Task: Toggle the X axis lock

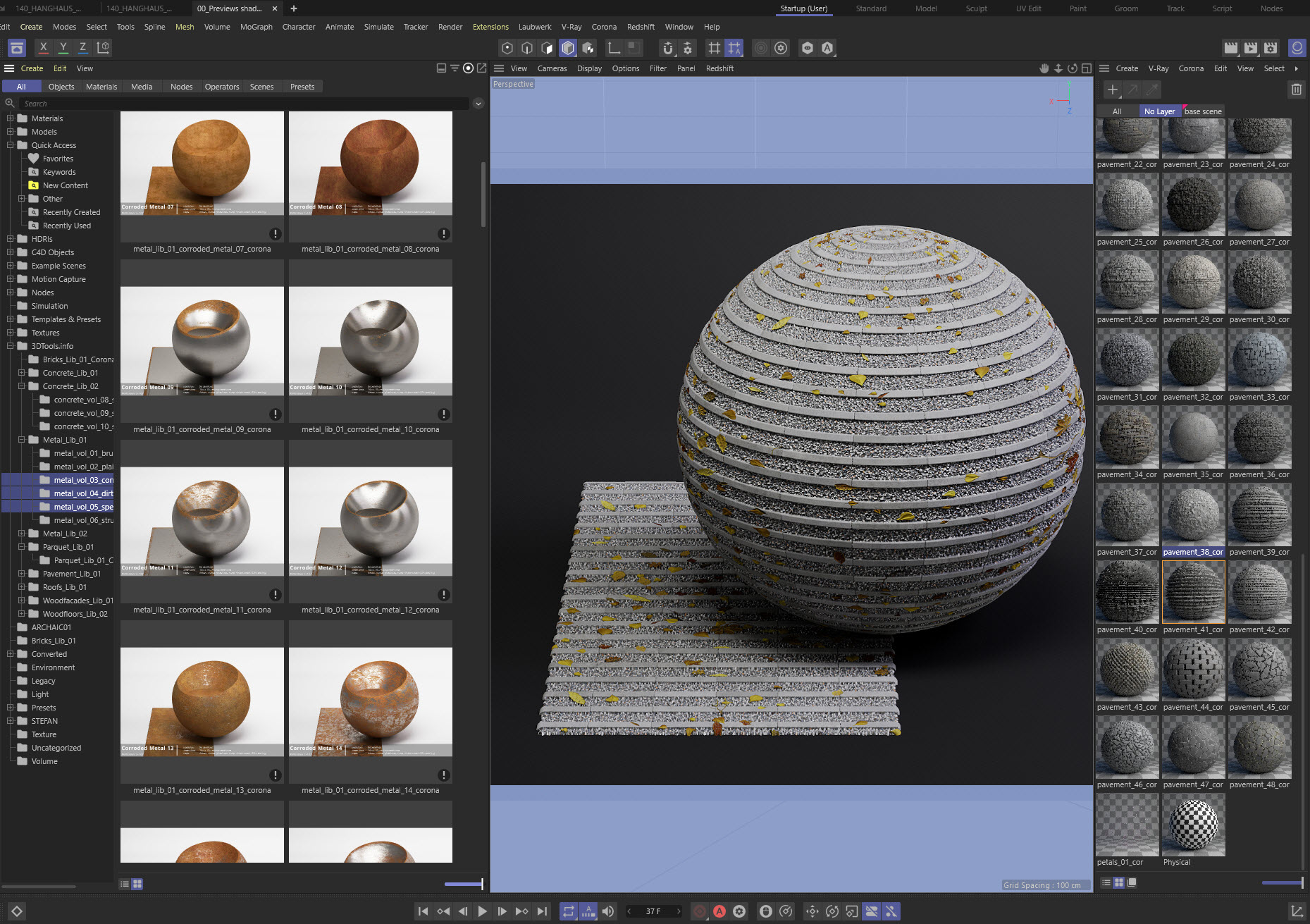Action: pos(44,47)
